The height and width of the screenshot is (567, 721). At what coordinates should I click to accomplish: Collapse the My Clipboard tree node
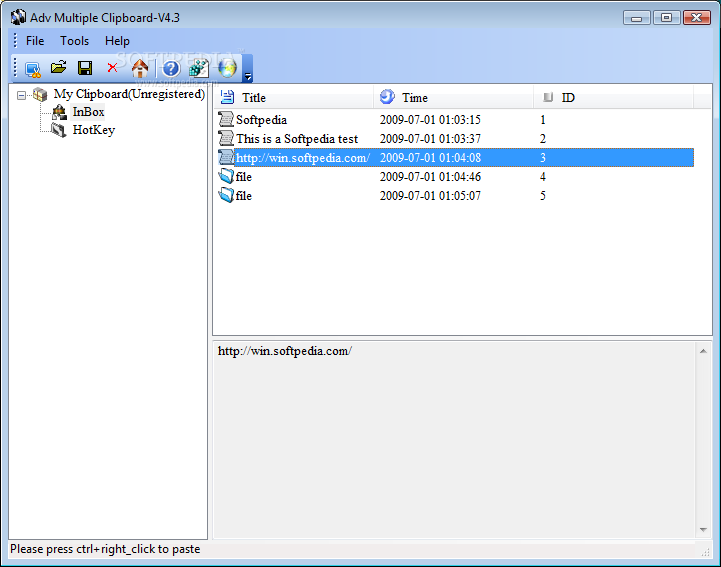coord(21,95)
